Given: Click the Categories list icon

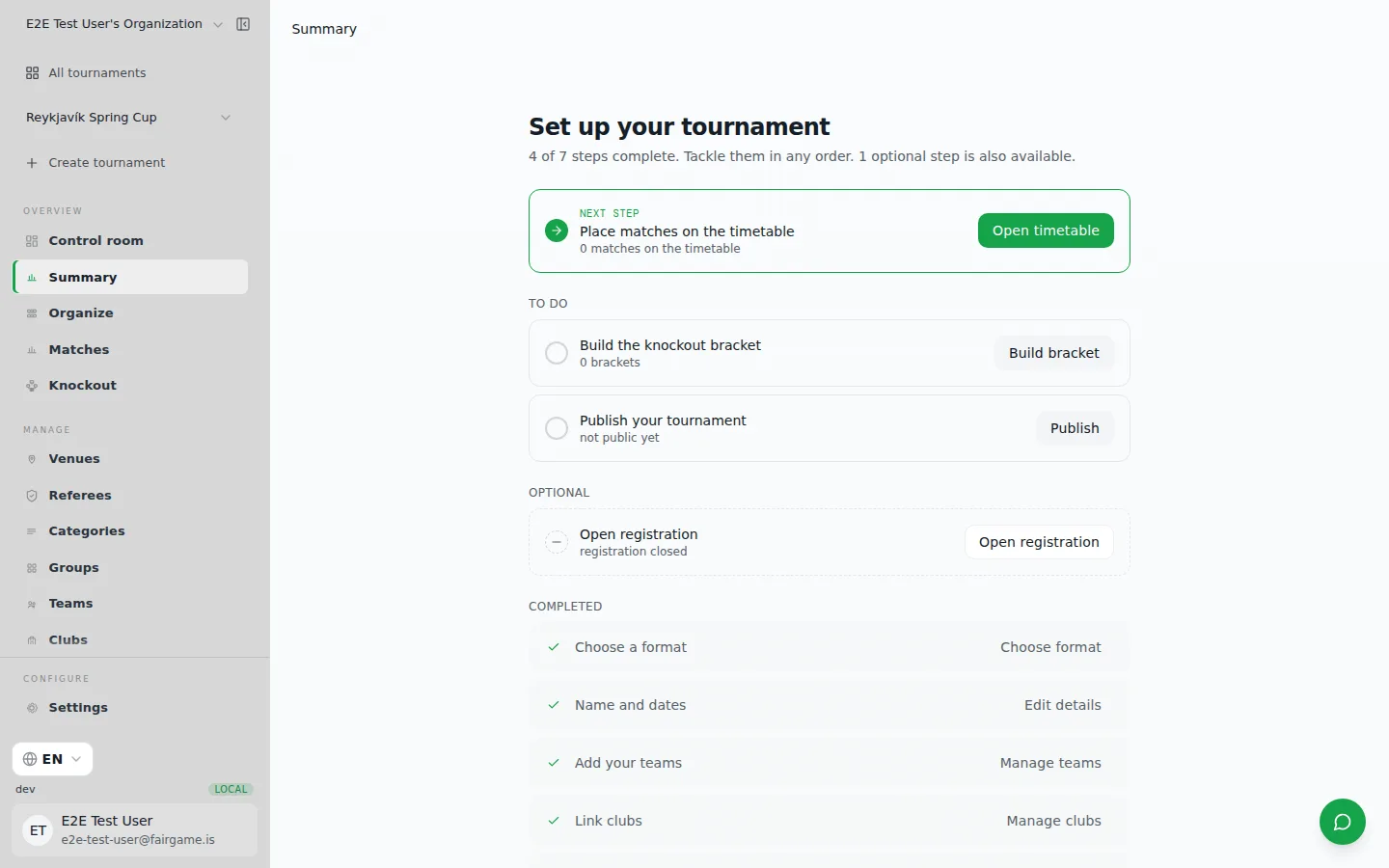Looking at the screenshot, I should [x=32, y=531].
